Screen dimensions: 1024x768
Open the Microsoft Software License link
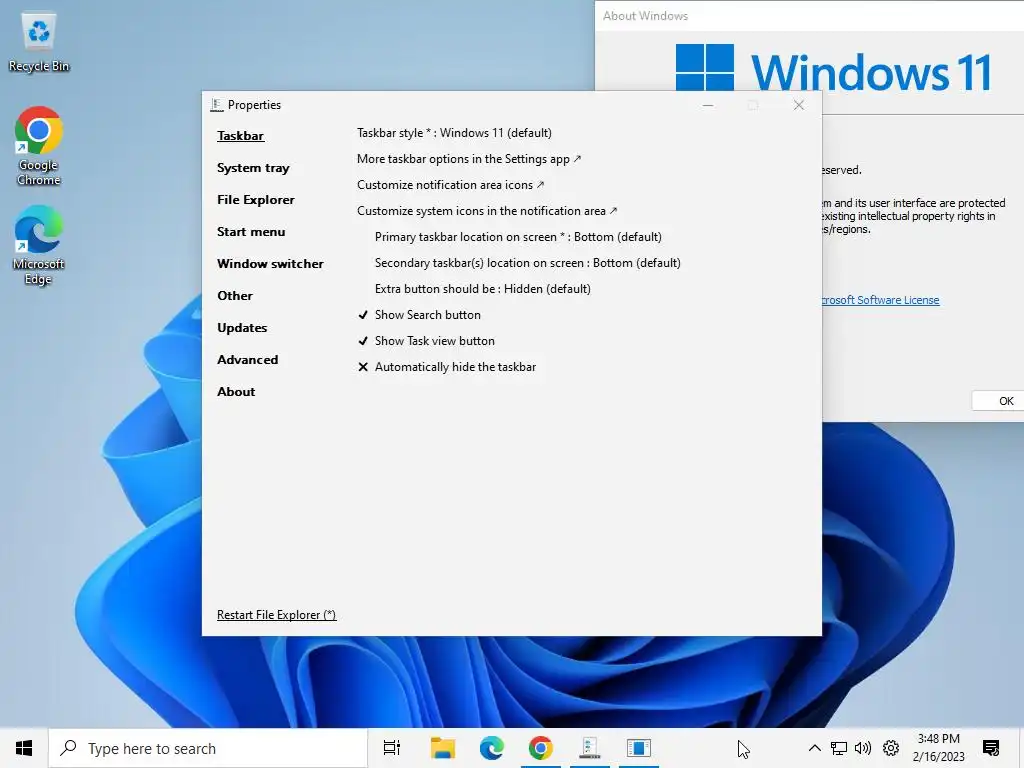pyautogui.click(x=880, y=300)
